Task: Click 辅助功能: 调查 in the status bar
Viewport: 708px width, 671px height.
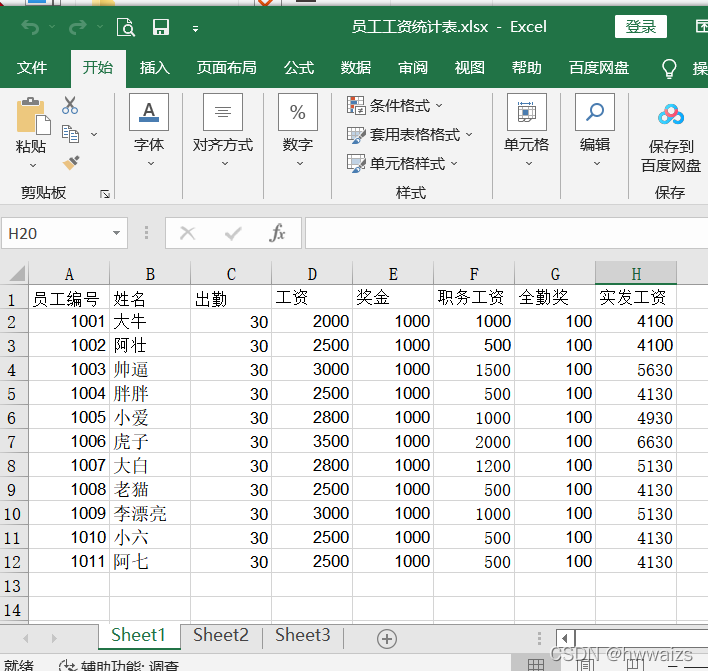Action: tap(119, 666)
